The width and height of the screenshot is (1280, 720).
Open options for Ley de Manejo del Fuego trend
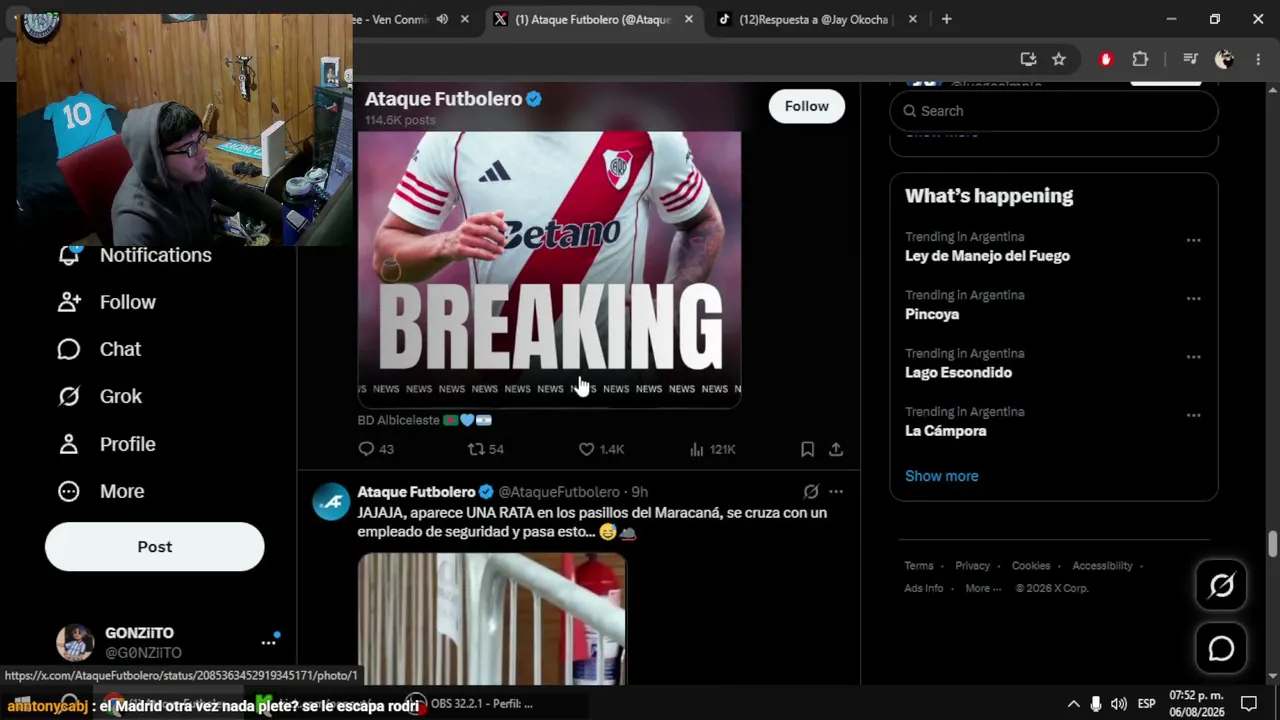(1193, 240)
